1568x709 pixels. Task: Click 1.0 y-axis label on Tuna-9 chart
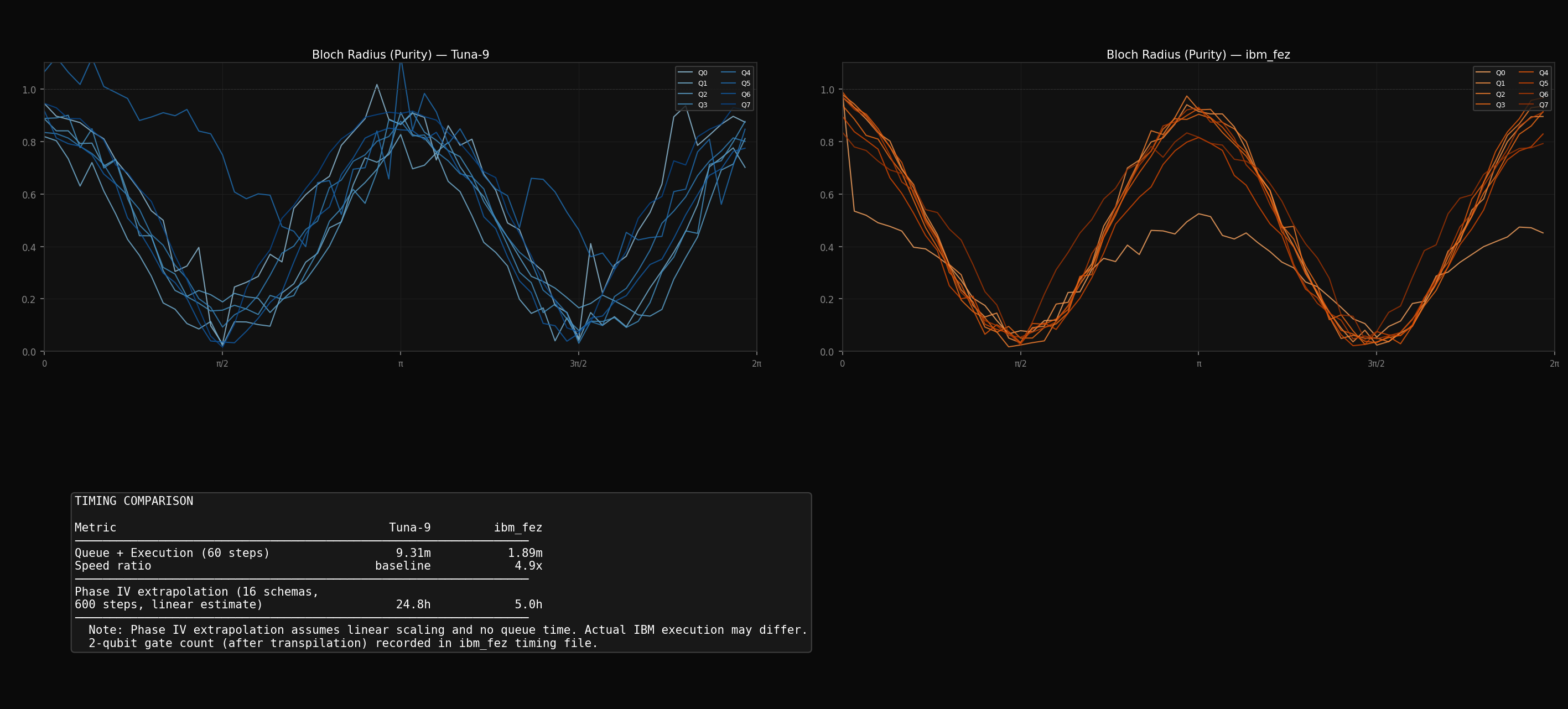coord(29,90)
